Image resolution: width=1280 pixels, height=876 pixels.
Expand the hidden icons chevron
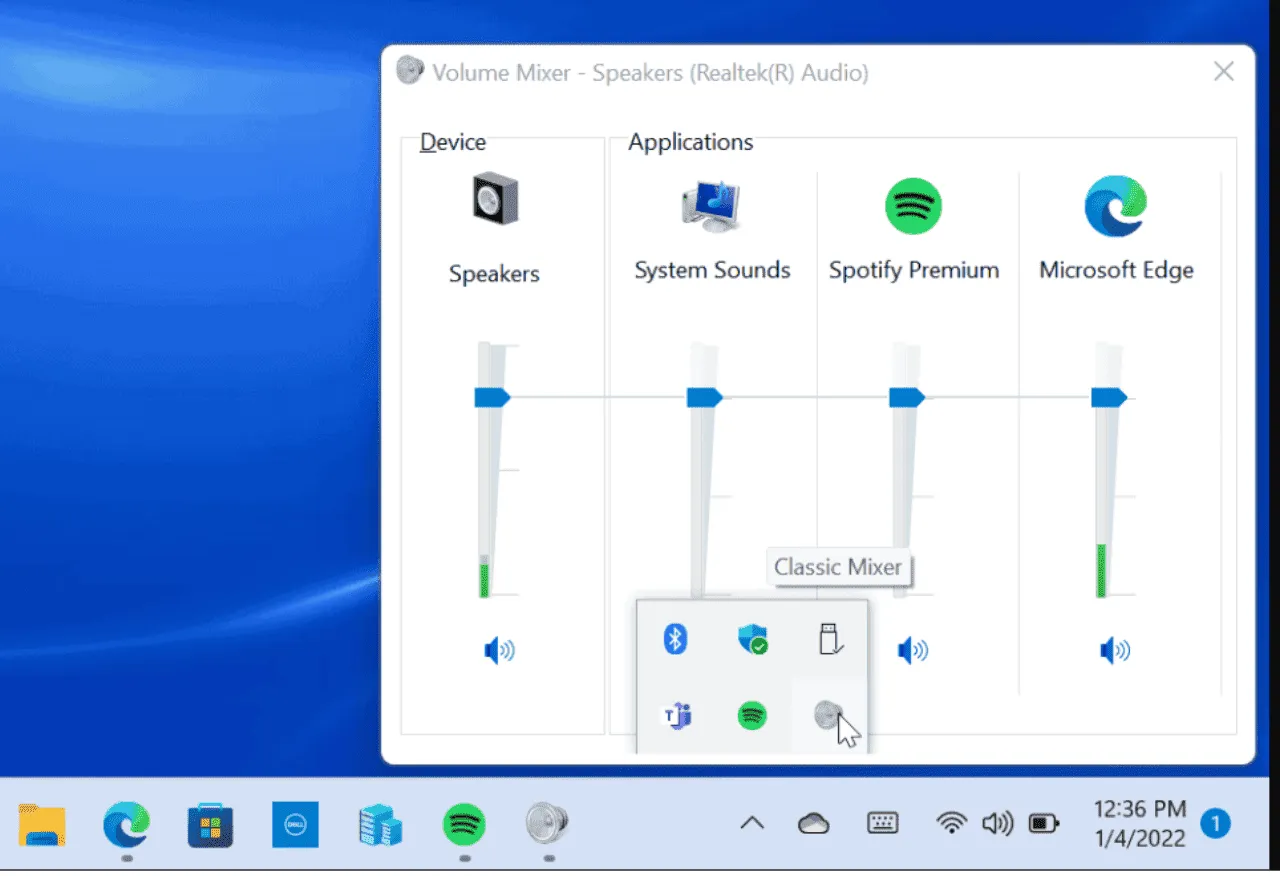[x=752, y=822]
